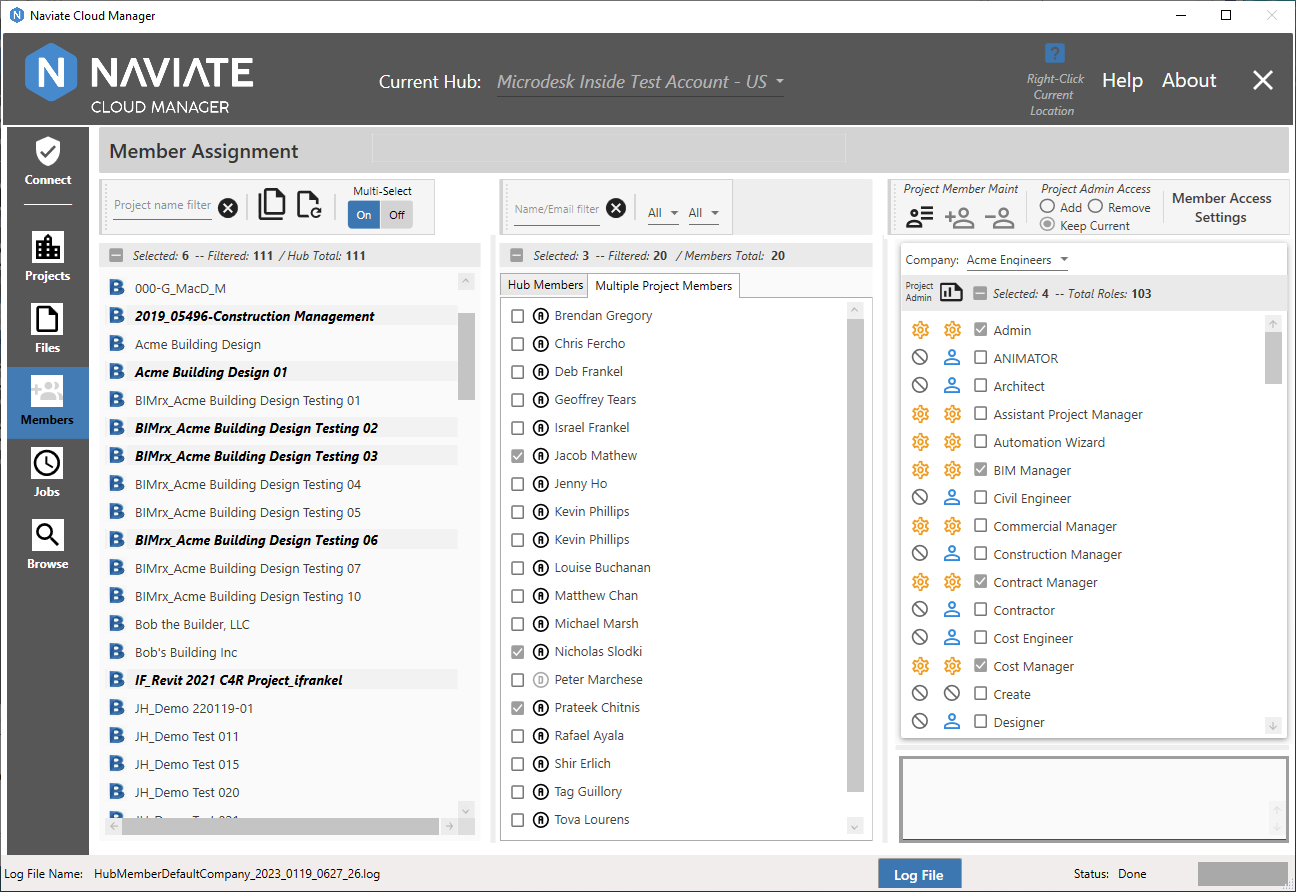Screen dimensions: 1296x892
Task: Open the Log File
Action: 919,874
